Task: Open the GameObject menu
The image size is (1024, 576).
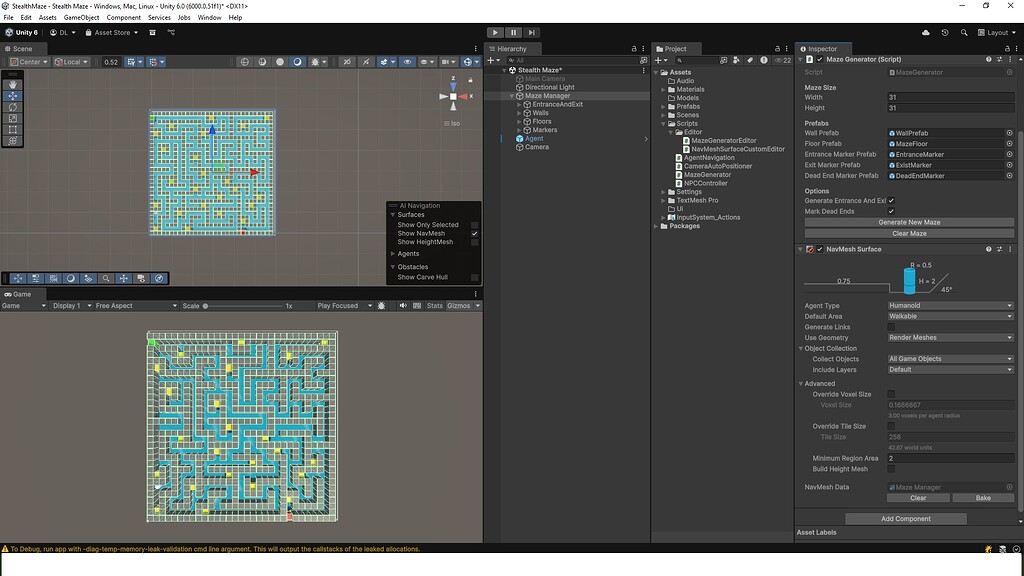Action: (80, 17)
